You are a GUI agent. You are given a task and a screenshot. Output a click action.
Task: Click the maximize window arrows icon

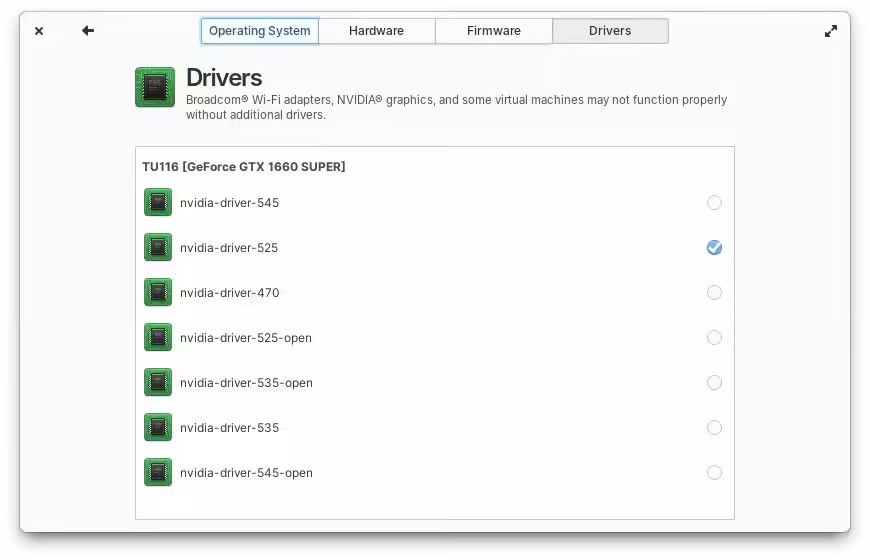(x=830, y=31)
